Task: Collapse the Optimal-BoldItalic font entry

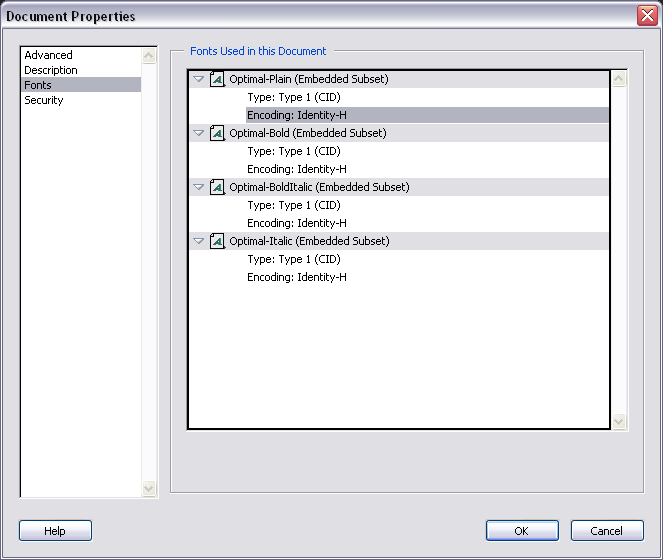Action: [198, 187]
